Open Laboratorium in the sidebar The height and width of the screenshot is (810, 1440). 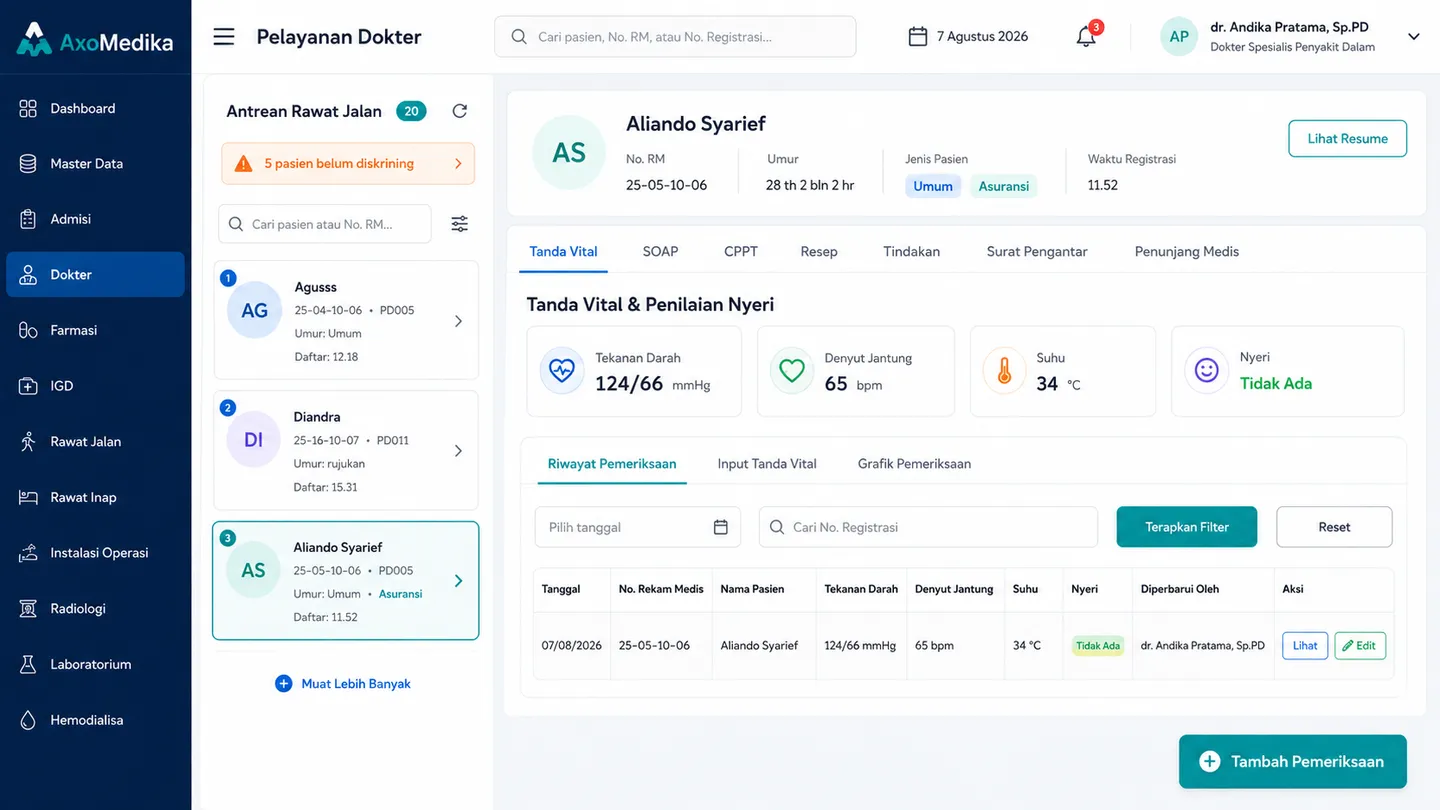[x=95, y=664]
